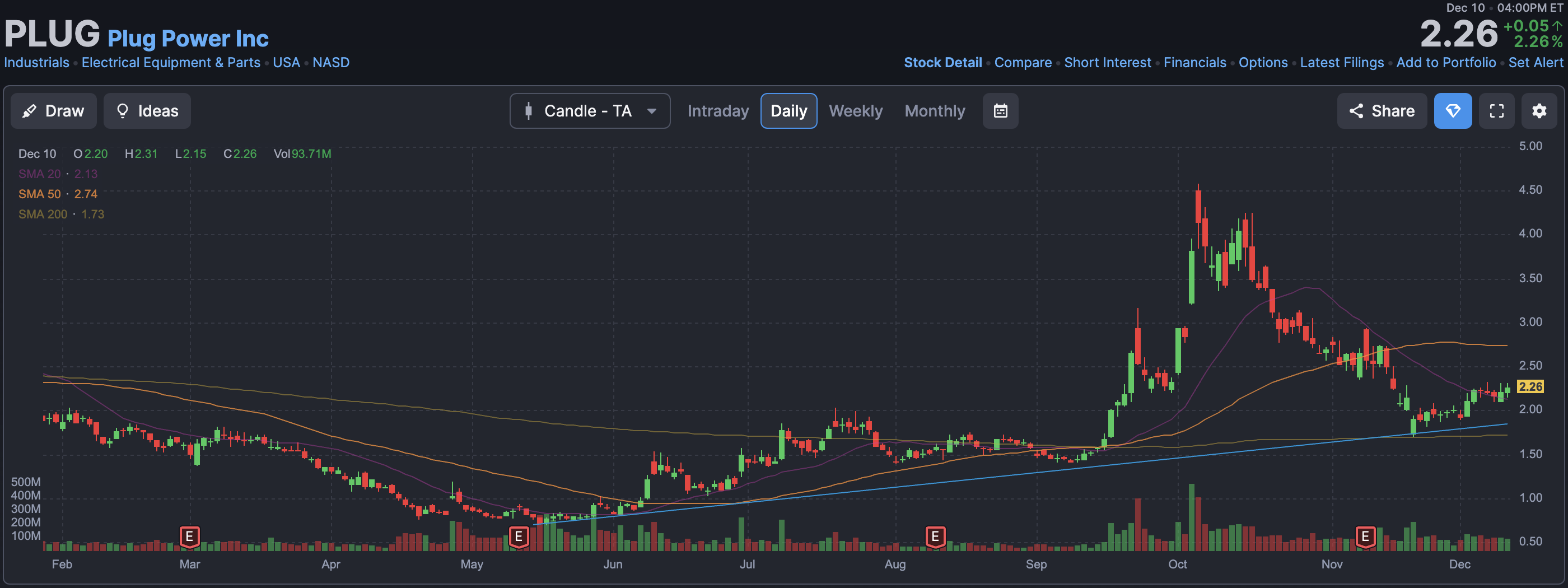Click the pencil icon in Draw button
The image size is (1568, 588).
coord(29,111)
